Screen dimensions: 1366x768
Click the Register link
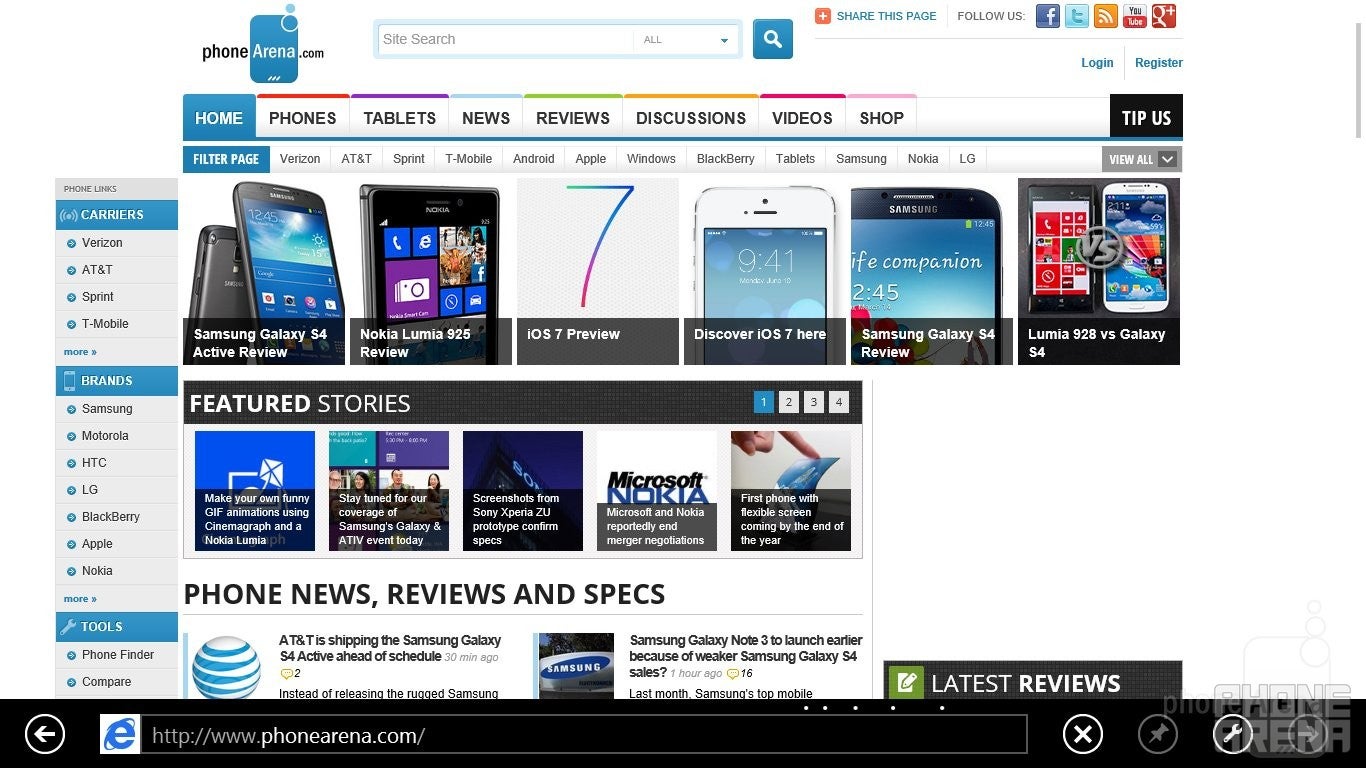(x=1159, y=62)
